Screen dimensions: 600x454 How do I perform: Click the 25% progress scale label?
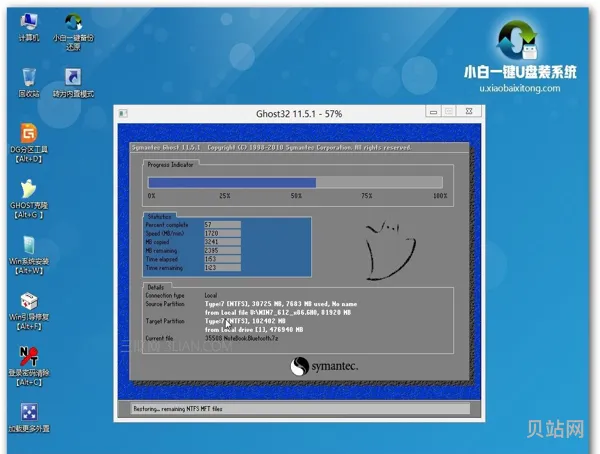(225, 196)
